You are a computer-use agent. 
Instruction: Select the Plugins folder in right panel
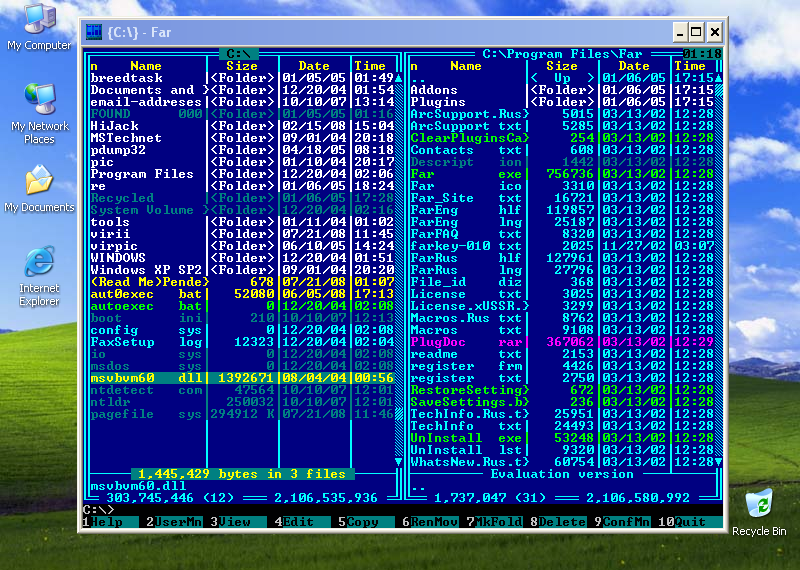(562, 102)
